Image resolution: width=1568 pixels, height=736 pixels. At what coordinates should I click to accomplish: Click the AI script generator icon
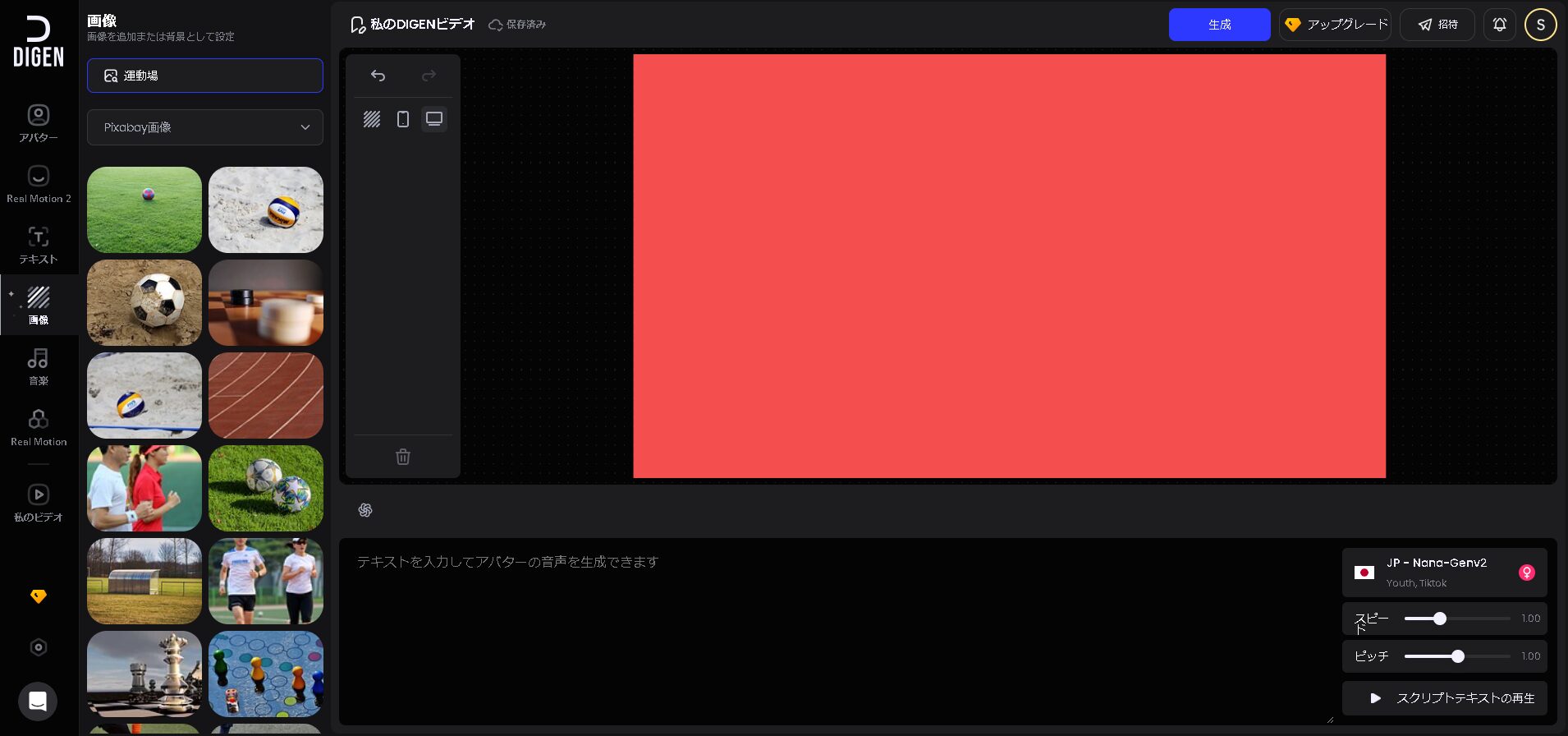(365, 510)
